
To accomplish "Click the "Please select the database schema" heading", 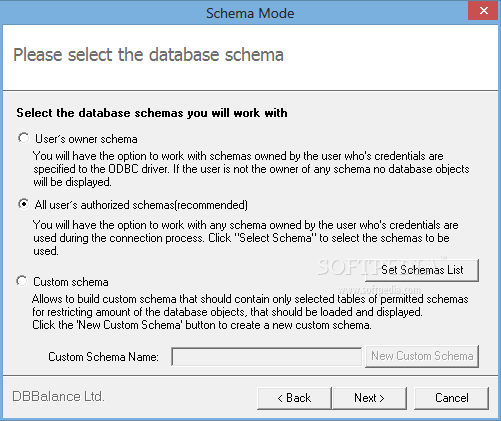I will (148, 55).
